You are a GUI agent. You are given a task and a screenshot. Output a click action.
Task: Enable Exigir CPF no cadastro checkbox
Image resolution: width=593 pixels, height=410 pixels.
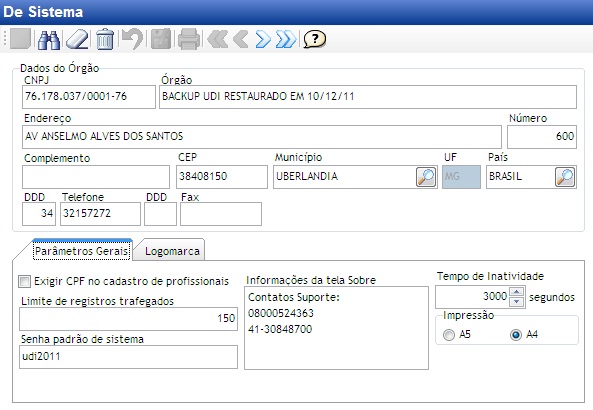(25, 281)
